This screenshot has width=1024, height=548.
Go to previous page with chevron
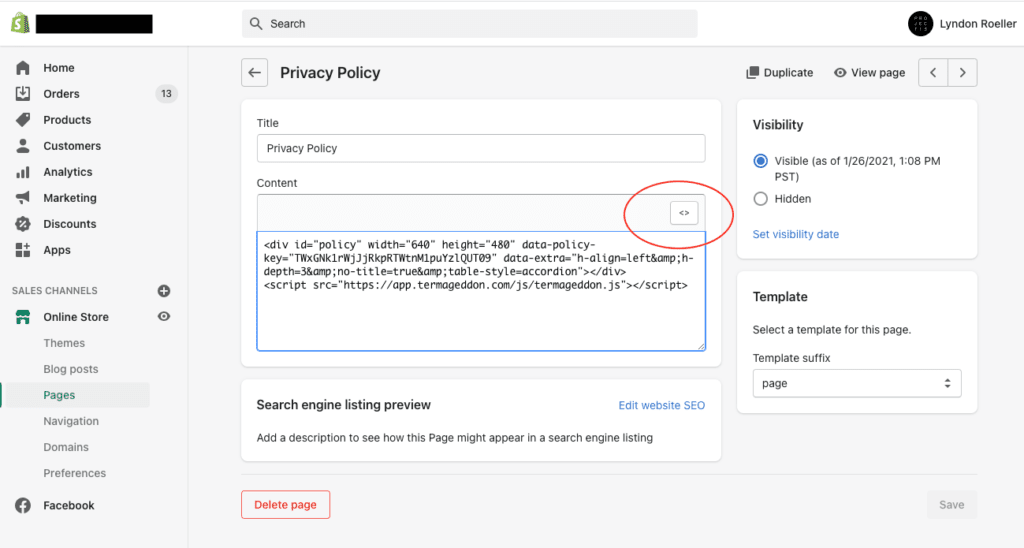[933, 73]
